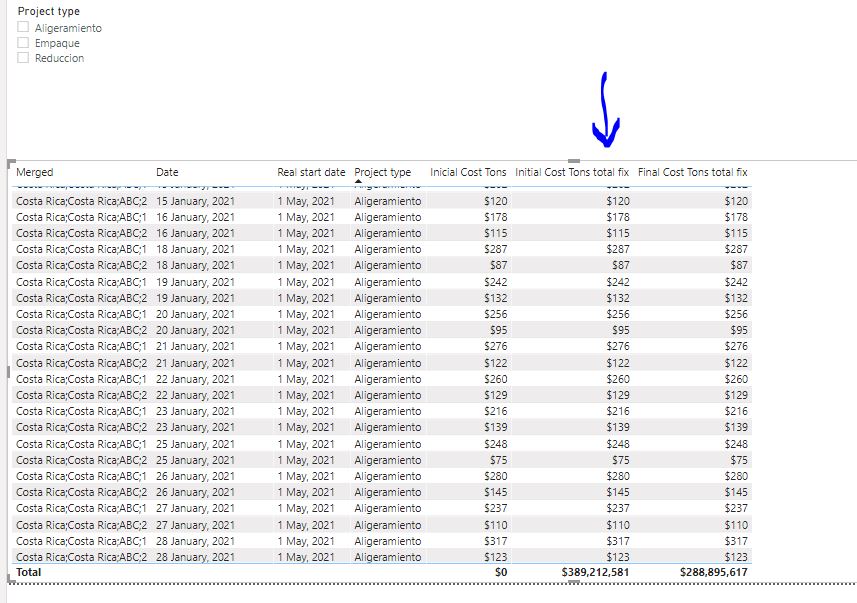Select 19 January, 2021 date in ABC;2 row
Viewport: 857px width, 603px height.
point(195,298)
